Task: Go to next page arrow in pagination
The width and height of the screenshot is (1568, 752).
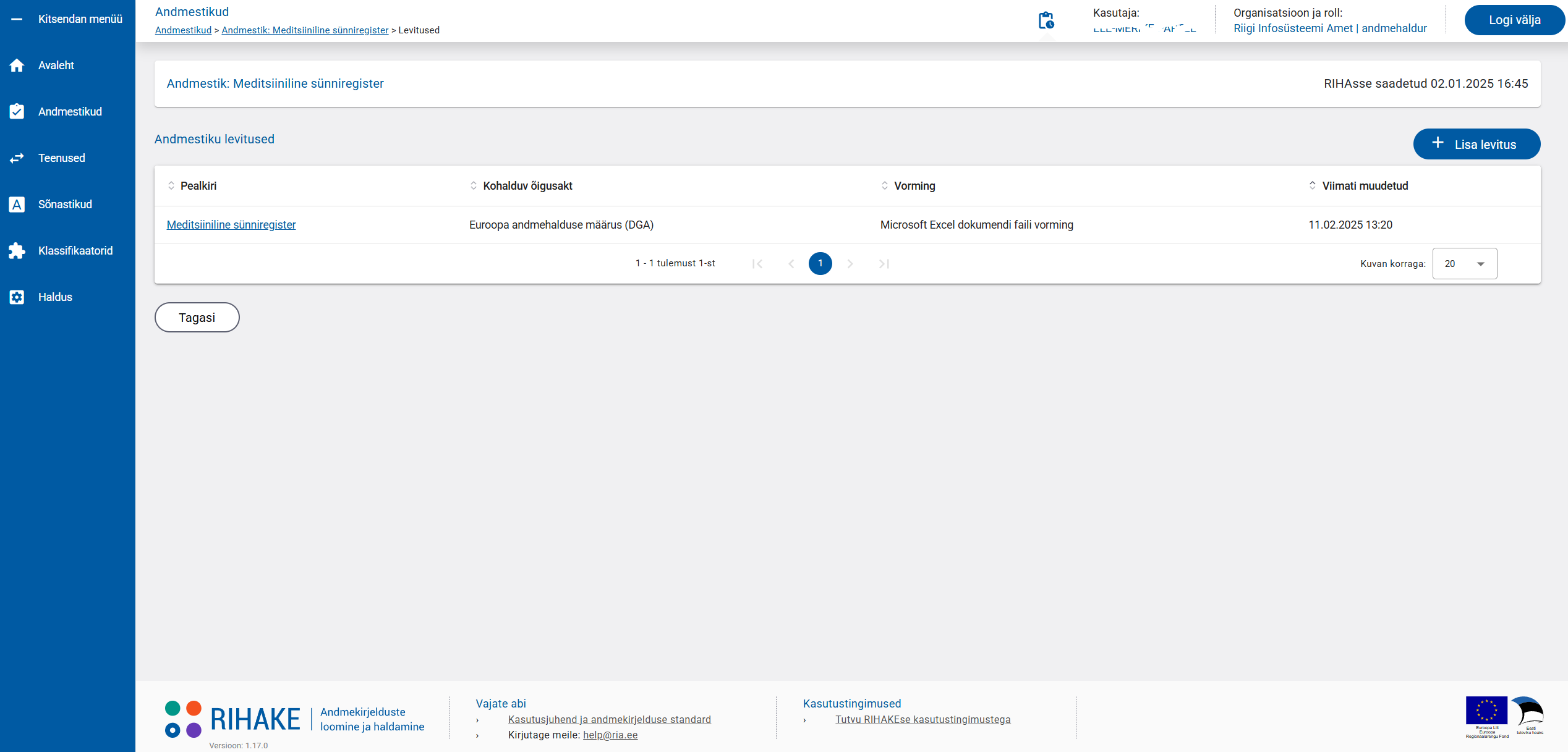Action: click(x=850, y=264)
